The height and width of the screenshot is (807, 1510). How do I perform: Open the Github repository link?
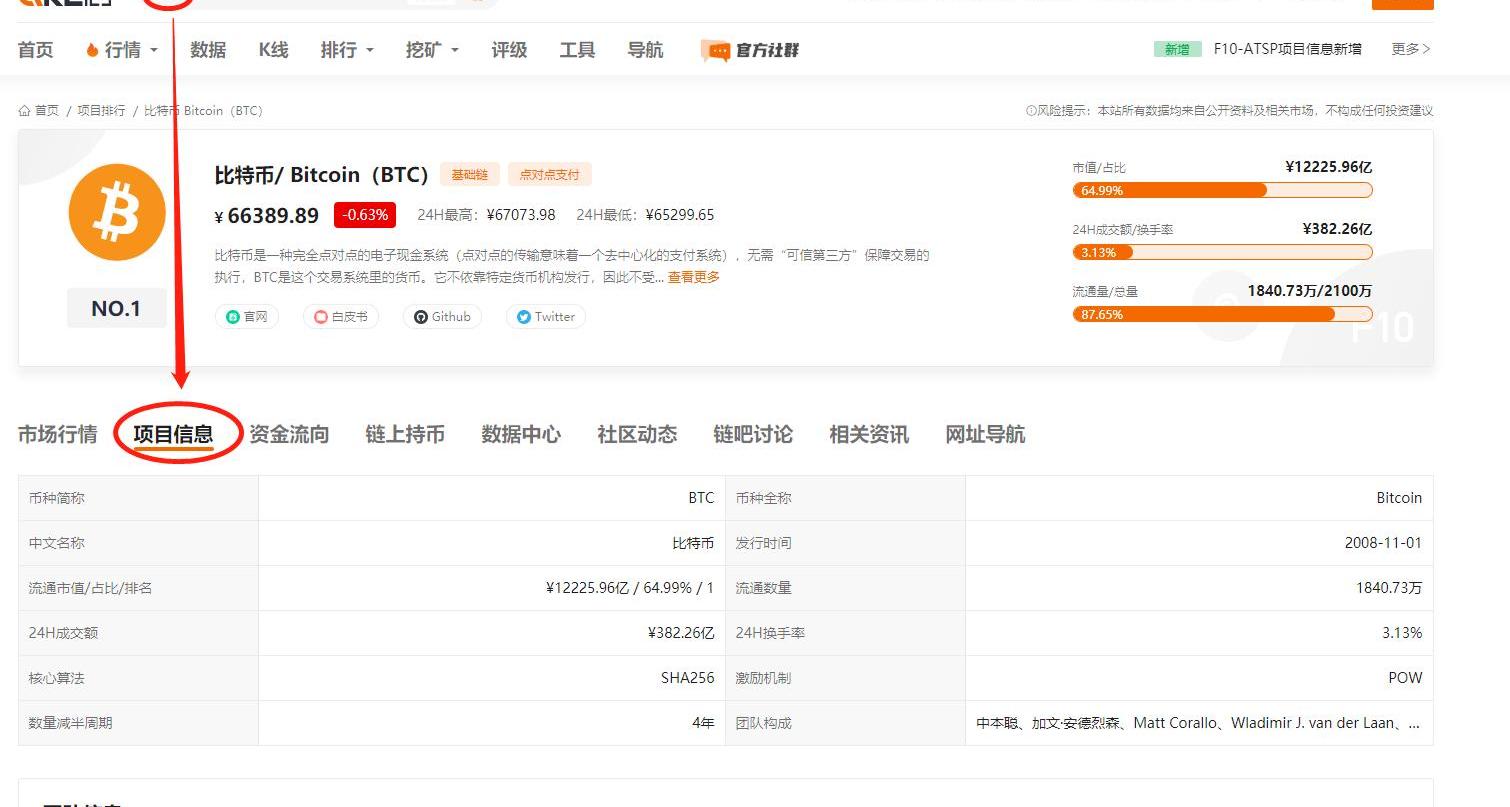[442, 317]
